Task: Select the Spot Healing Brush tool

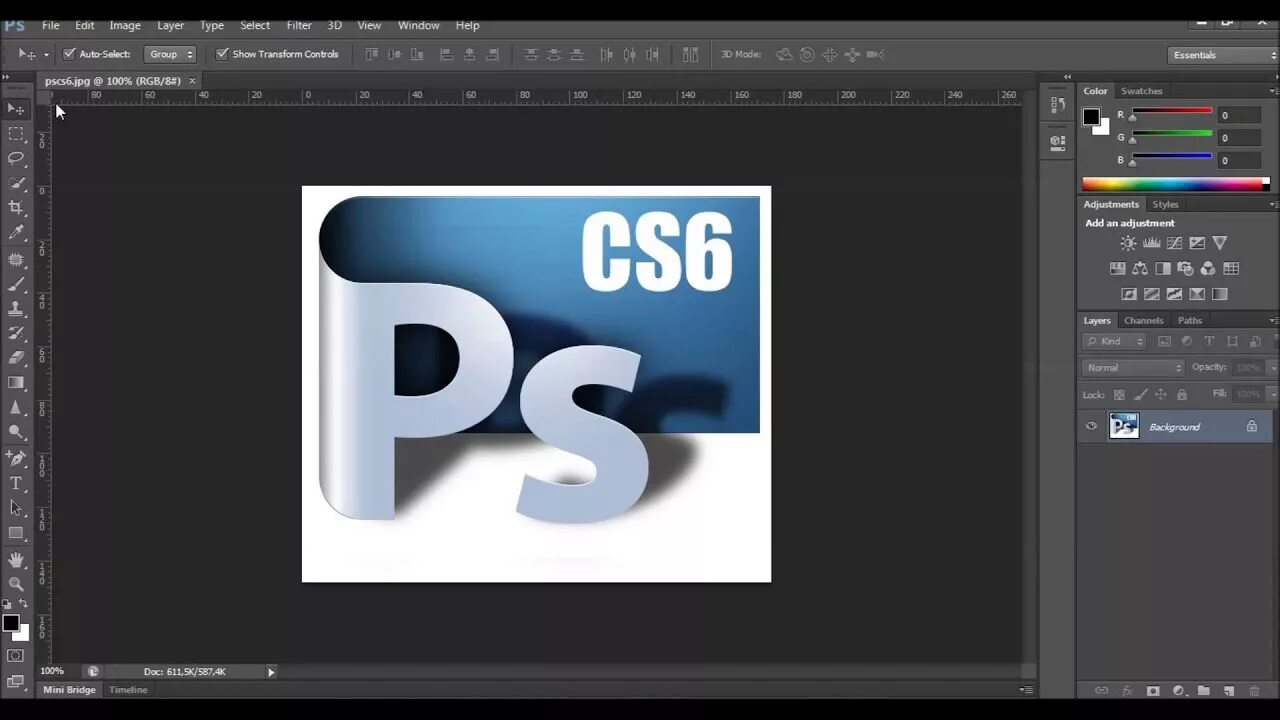Action: [x=16, y=260]
